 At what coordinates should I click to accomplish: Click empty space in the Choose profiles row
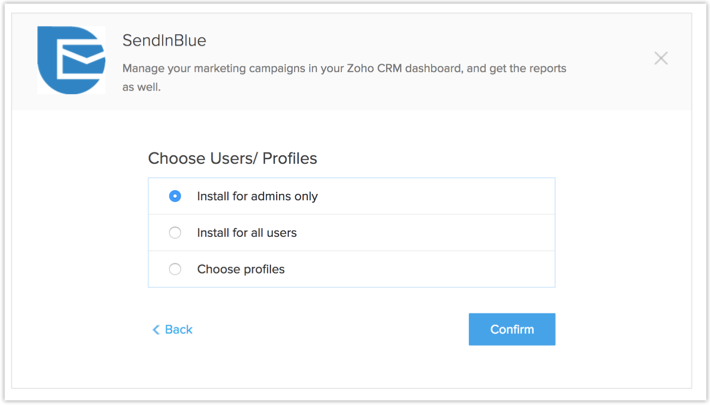pos(440,269)
